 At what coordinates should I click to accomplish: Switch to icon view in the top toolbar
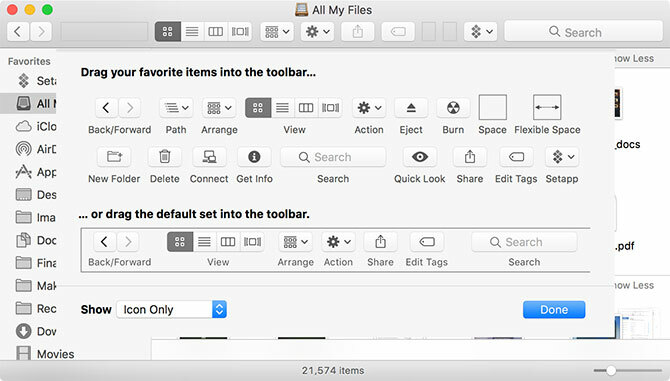168,32
